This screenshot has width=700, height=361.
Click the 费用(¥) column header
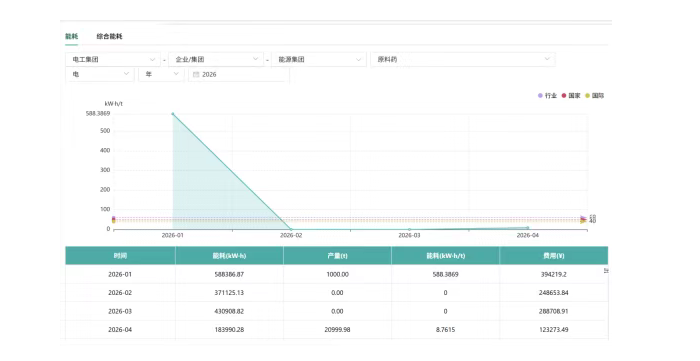pyautogui.click(x=554, y=256)
